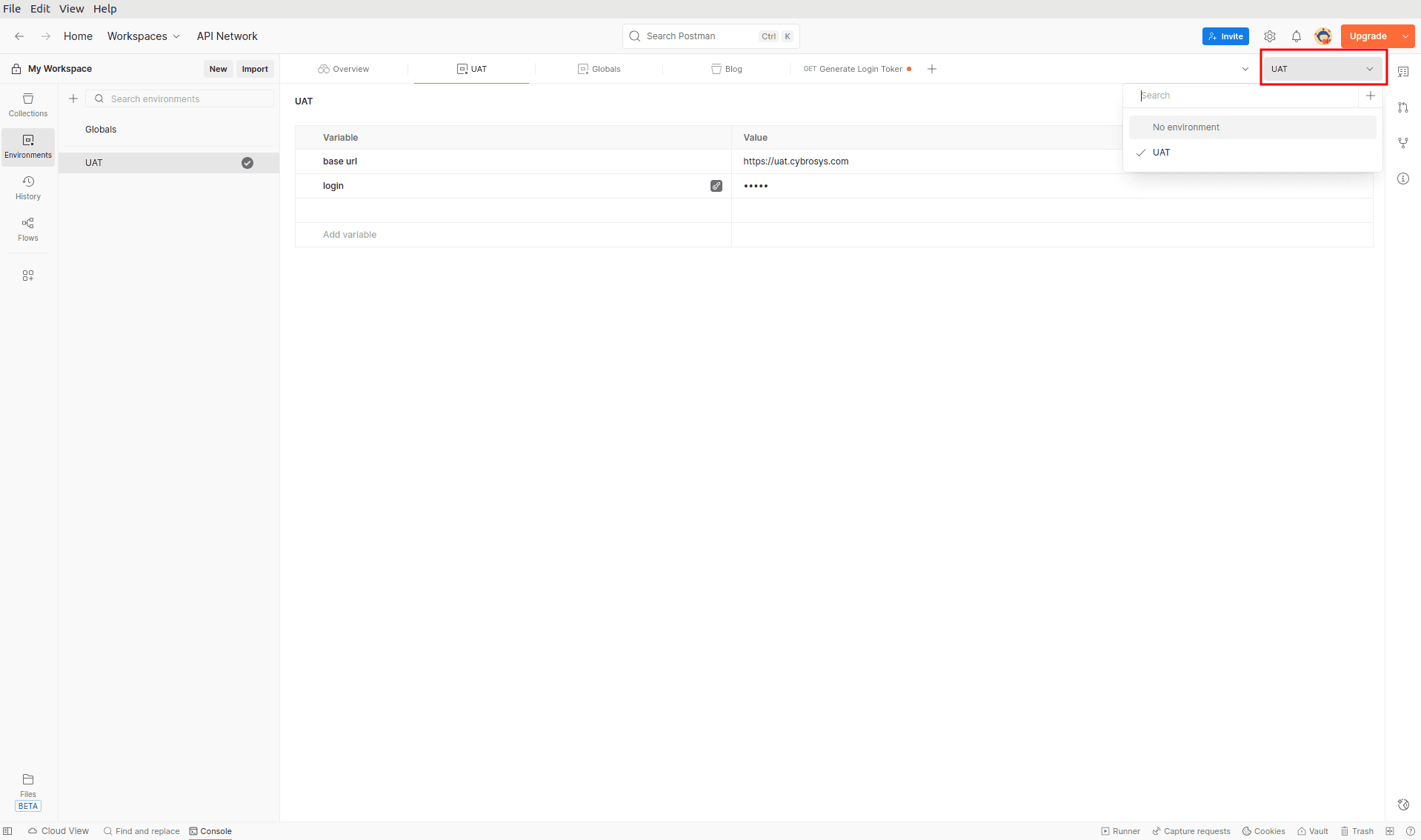Expand the Upgrade button dropdown arrow
This screenshot has height=840, width=1421.
tap(1405, 36)
